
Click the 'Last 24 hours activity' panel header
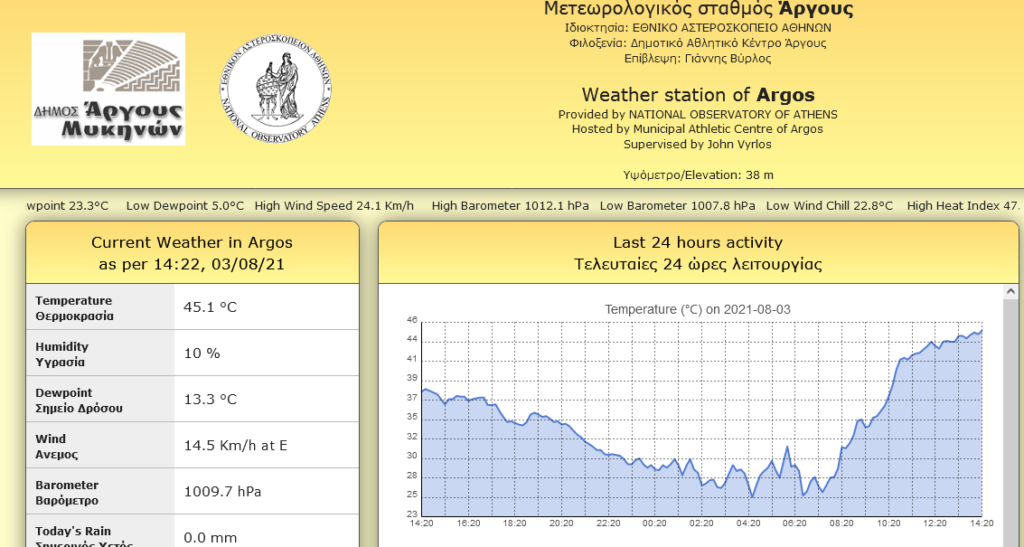[697, 253]
